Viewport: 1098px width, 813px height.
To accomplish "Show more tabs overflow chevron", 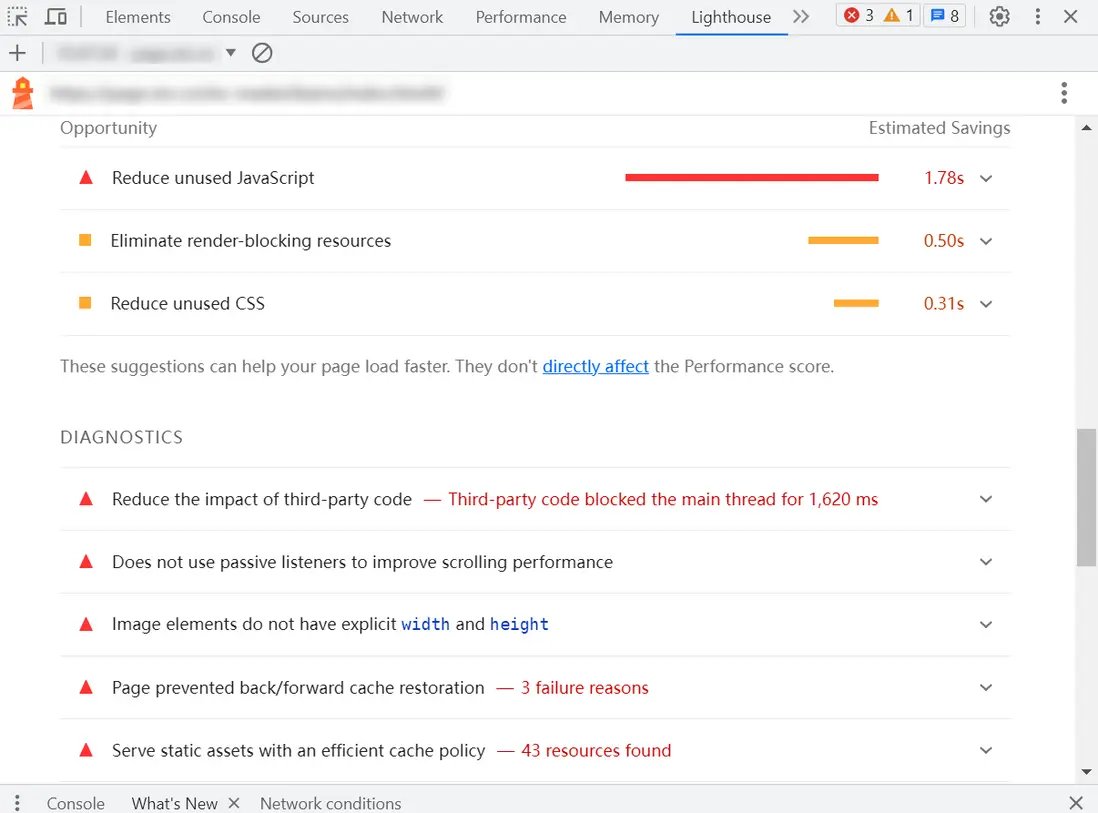I will (800, 17).
